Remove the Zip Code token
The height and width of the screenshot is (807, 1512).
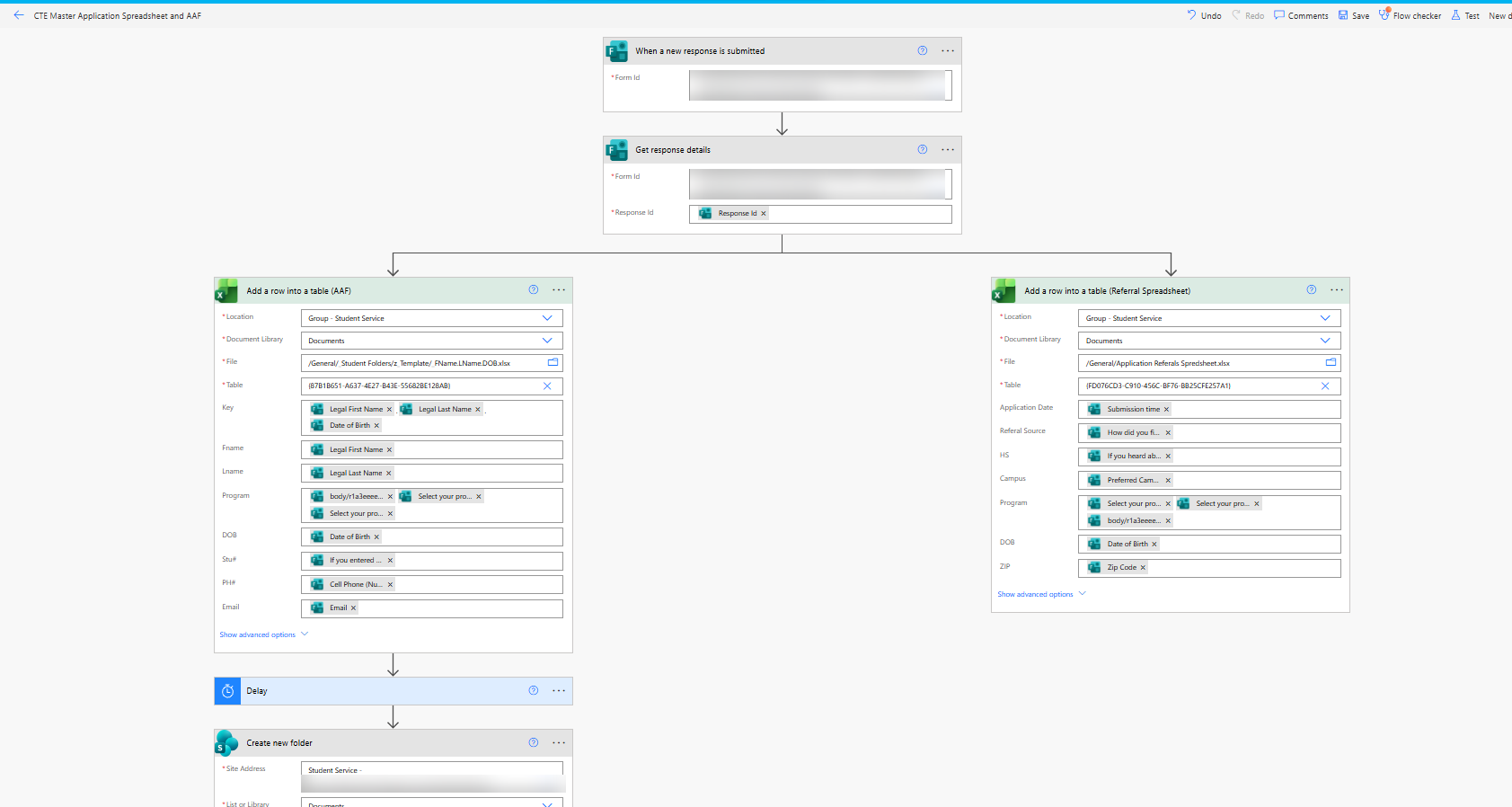pyautogui.click(x=1143, y=567)
